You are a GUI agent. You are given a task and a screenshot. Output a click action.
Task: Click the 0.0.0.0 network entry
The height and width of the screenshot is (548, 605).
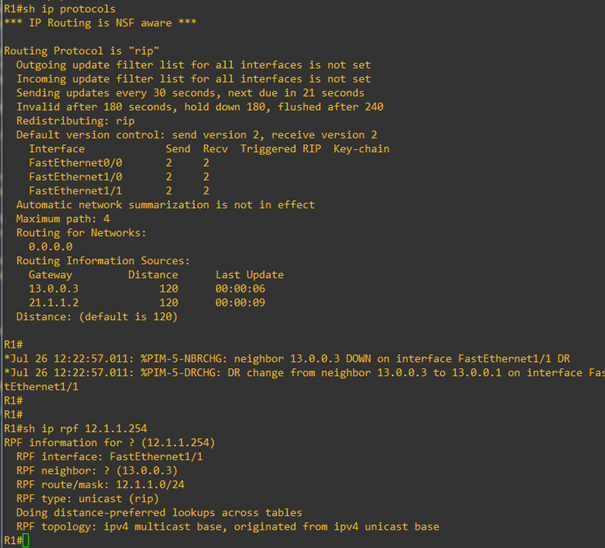(x=51, y=247)
